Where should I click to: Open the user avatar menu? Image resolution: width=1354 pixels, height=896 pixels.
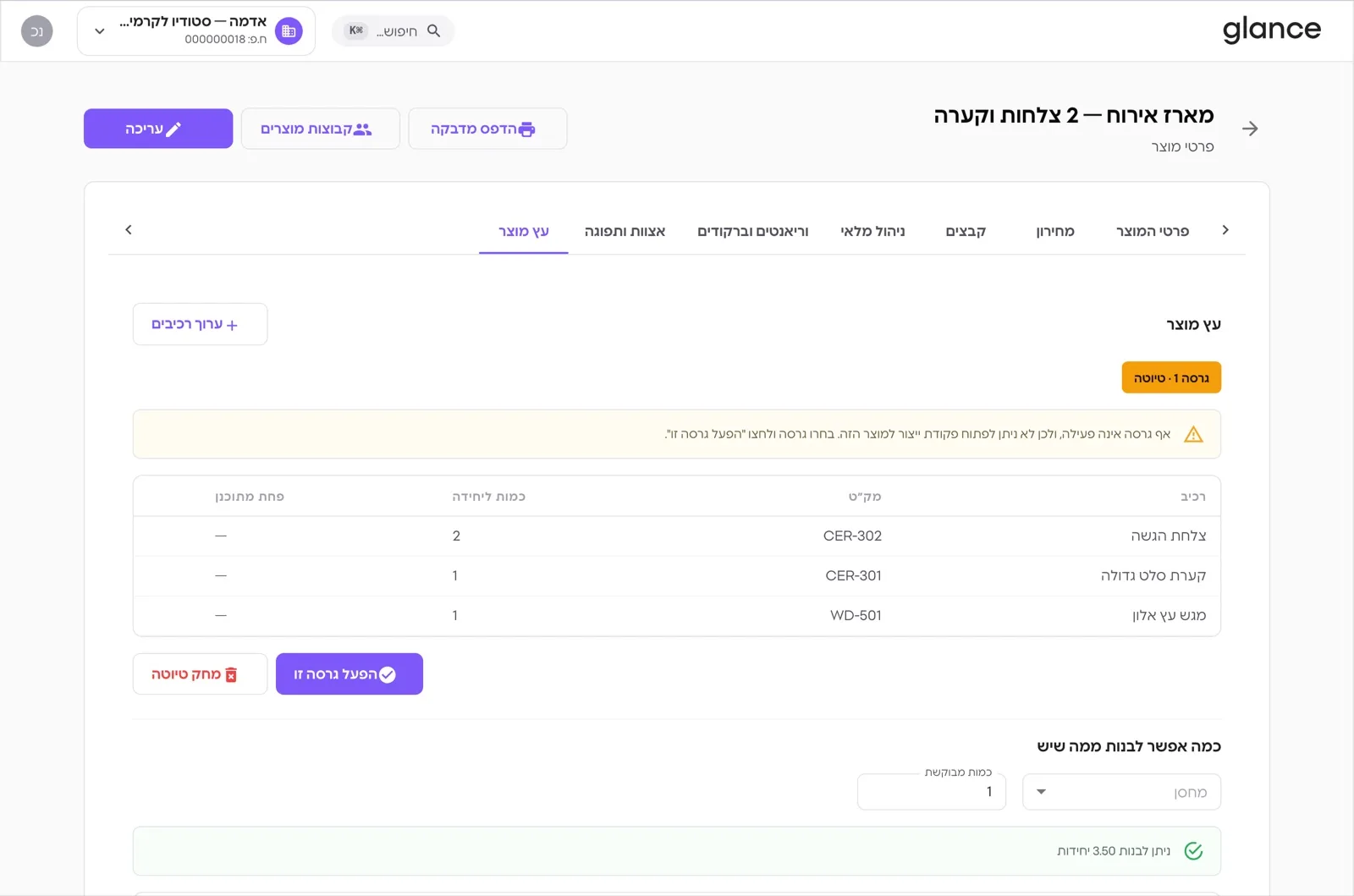tap(36, 31)
